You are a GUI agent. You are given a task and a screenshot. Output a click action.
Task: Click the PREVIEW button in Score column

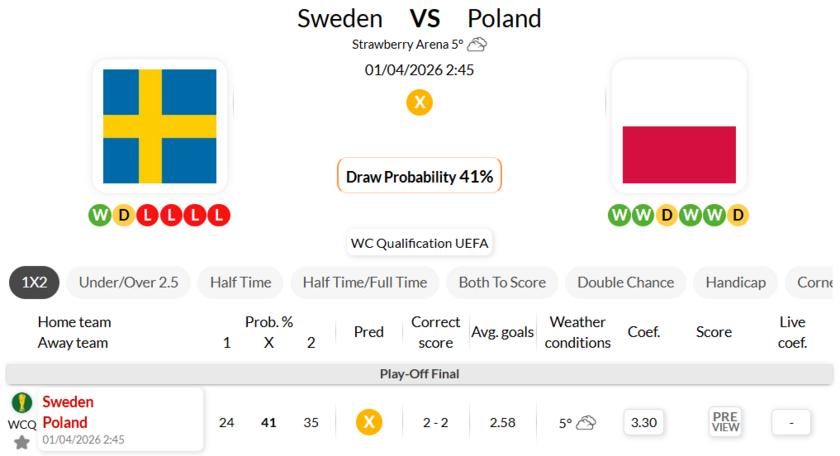(725, 422)
